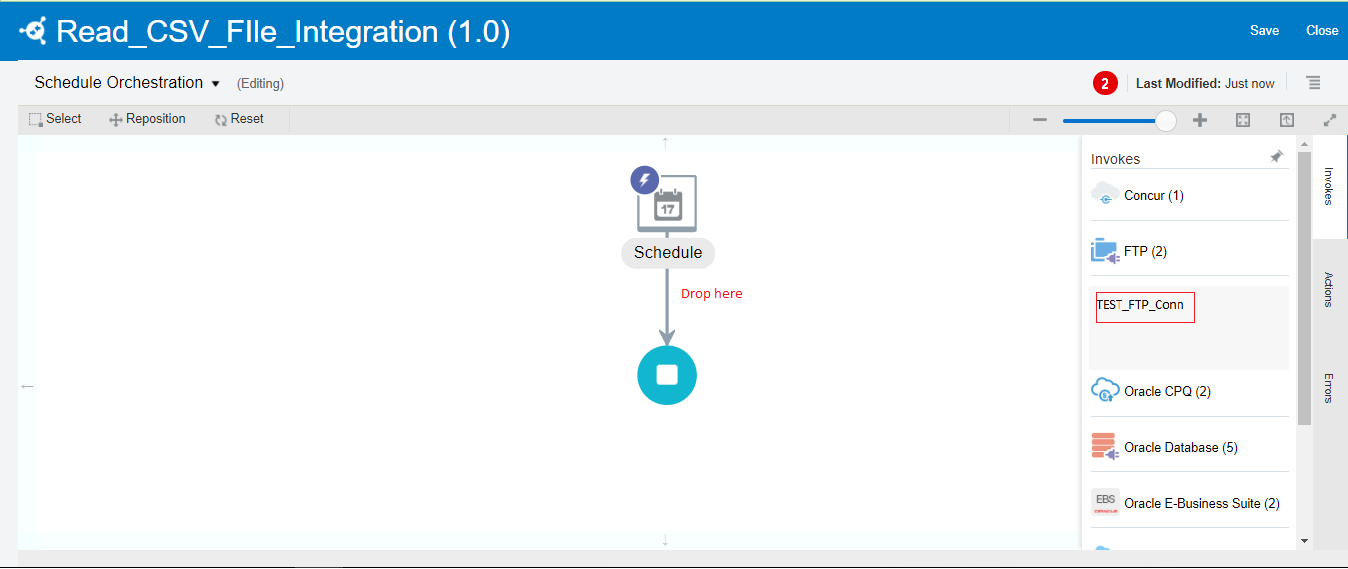The width and height of the screenshot is (1348, 569).
Task: Click the Invokes panel vertical scrollbar
Action: point(1304,290)
